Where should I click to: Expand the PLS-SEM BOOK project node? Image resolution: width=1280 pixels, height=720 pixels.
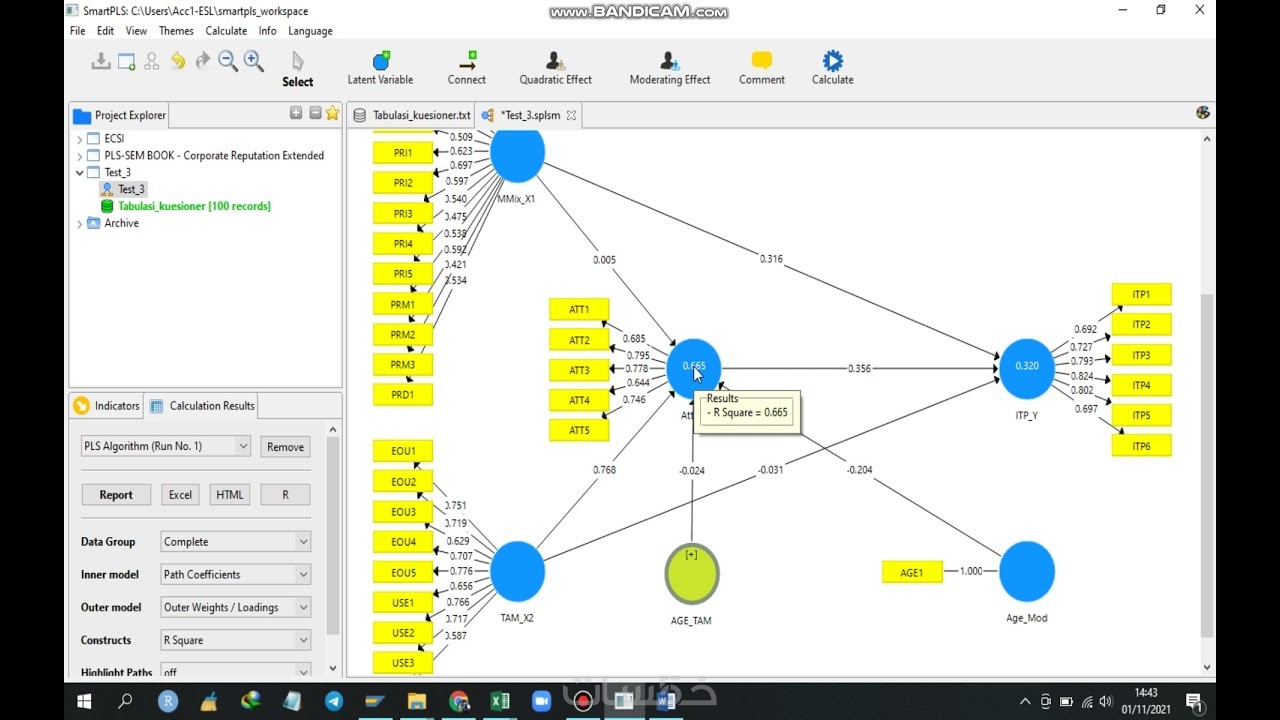(80, 156)
